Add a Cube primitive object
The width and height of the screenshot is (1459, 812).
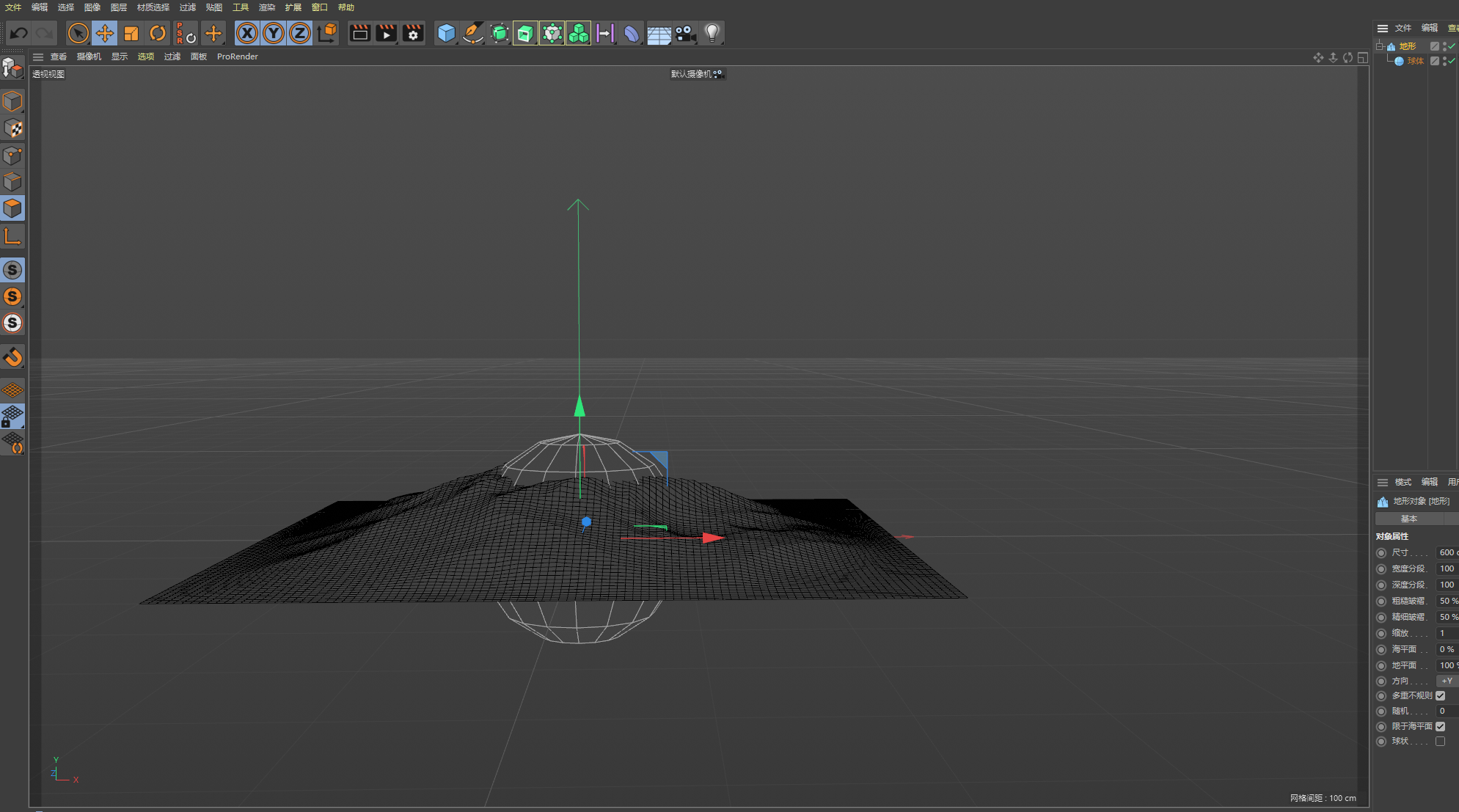click(x=446, y=33)
